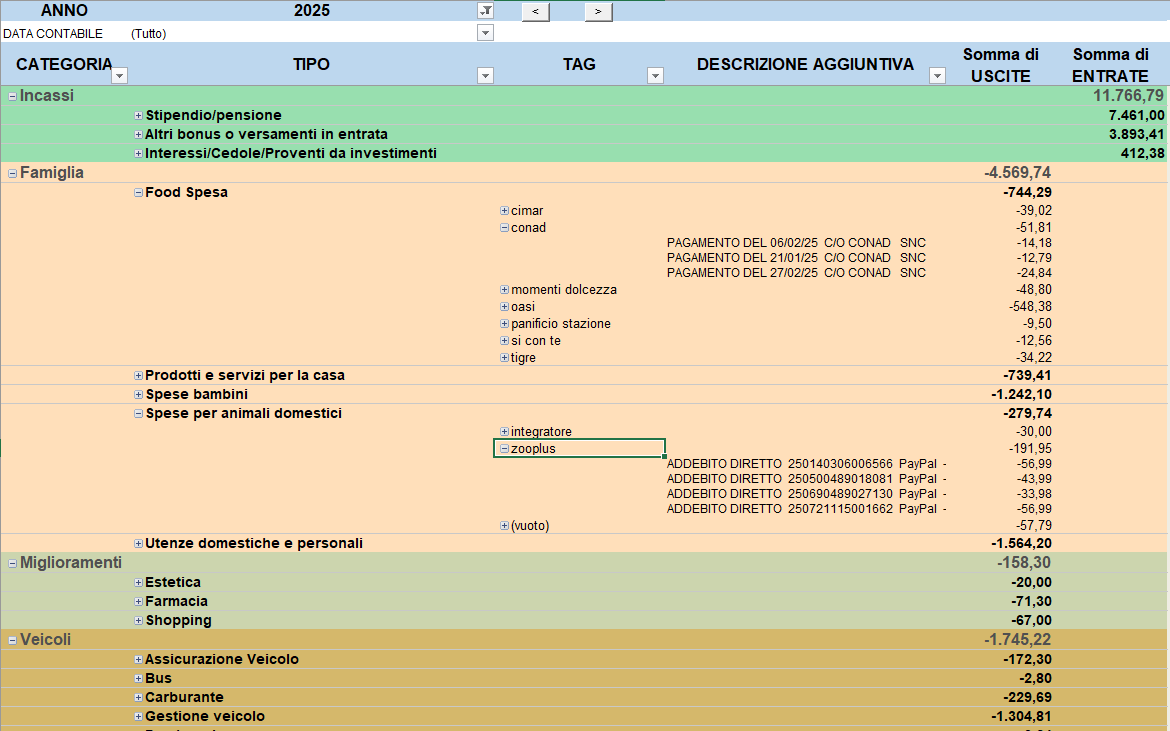This screenshot has height=731, width=1170.
Task: Collapse the Food Spesa row
Action: [138, 193]
